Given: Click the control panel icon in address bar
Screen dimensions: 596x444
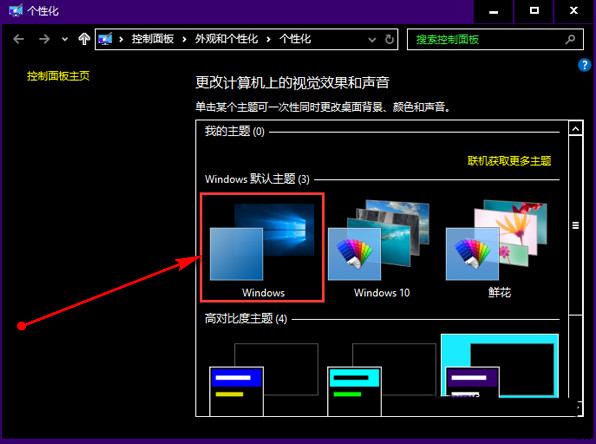Looking at the screenshot, I should pos(105,39).
